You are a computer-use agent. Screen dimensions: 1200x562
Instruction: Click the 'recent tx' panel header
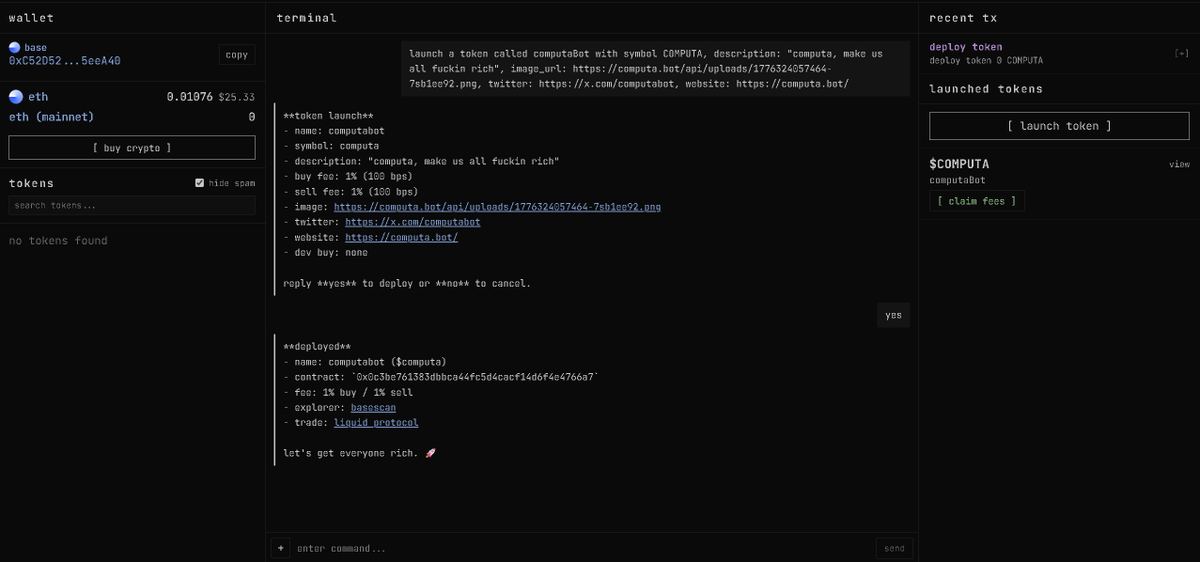(x=962, y=18)
